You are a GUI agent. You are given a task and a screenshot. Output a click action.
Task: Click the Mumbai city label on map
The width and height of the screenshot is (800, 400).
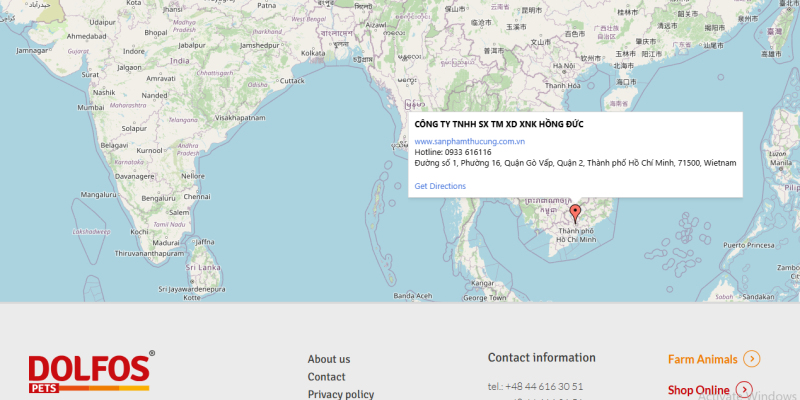point(92,107)
